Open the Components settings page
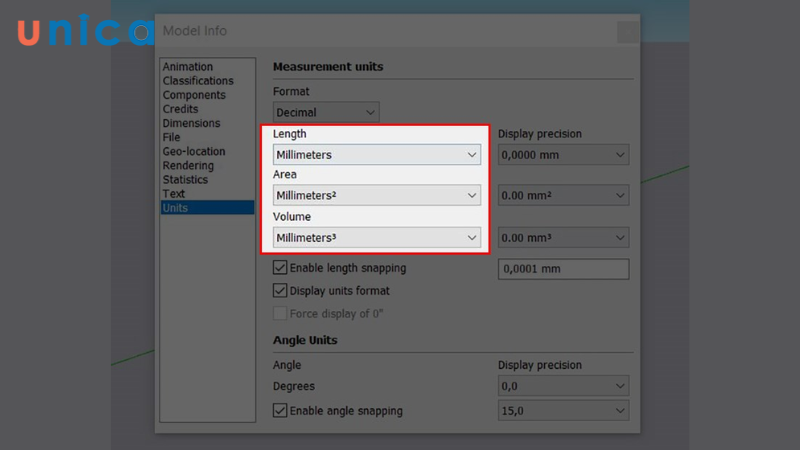The width and height of the screenshot is (800, 450). coord(195,95)
